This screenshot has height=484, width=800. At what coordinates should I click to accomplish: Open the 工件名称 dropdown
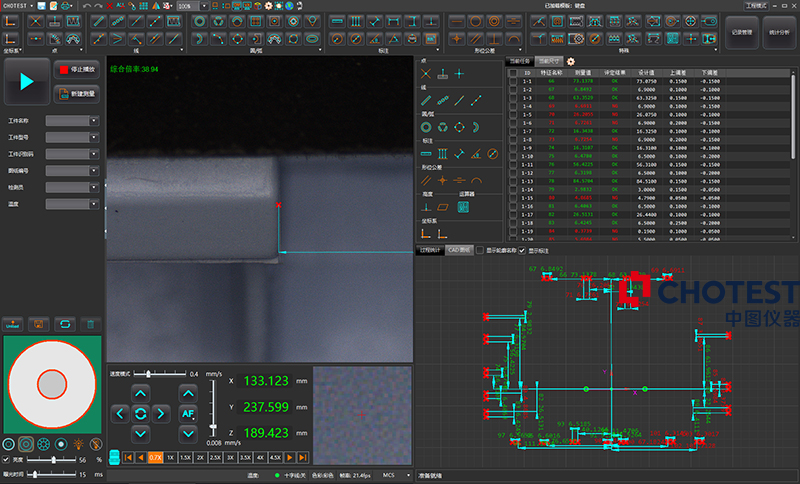94,121
